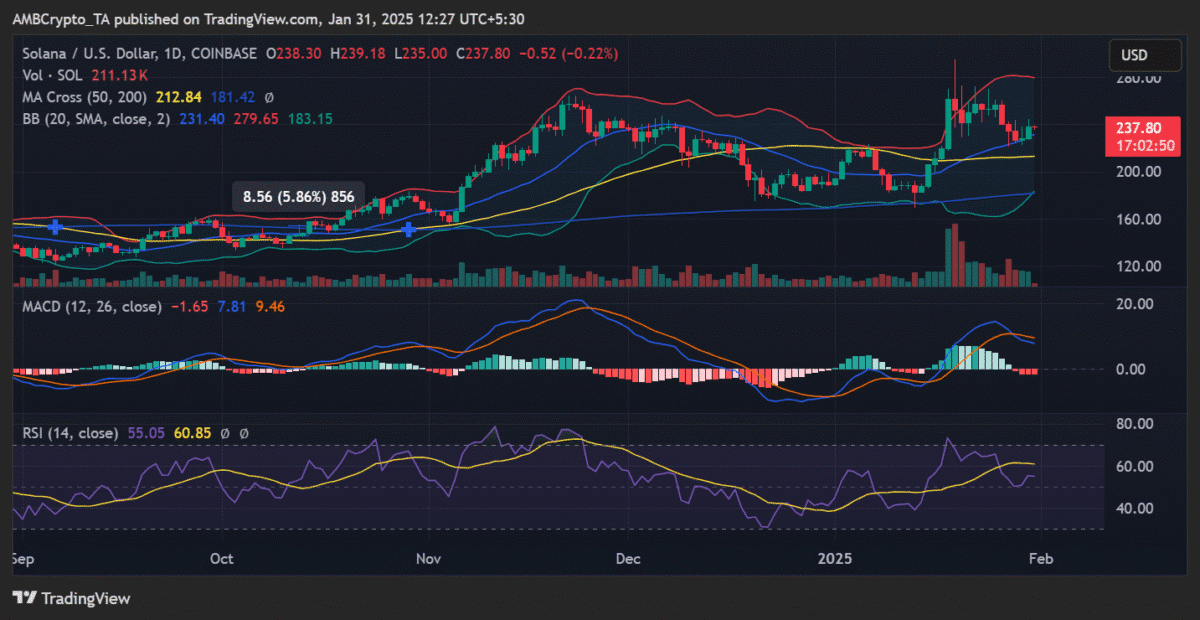Click the 2025 label on time axis
The image size is (1200, 620).
coord(837,557)
